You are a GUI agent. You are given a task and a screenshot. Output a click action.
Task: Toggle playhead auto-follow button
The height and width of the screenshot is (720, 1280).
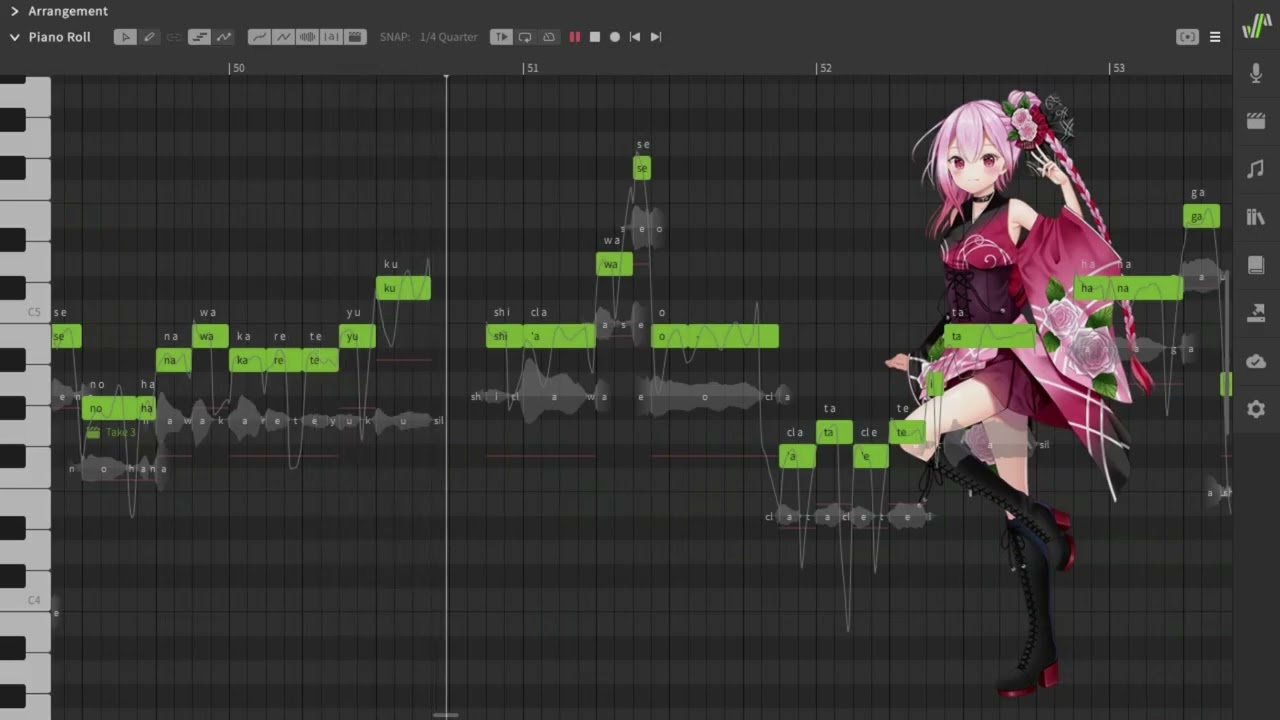501,37
